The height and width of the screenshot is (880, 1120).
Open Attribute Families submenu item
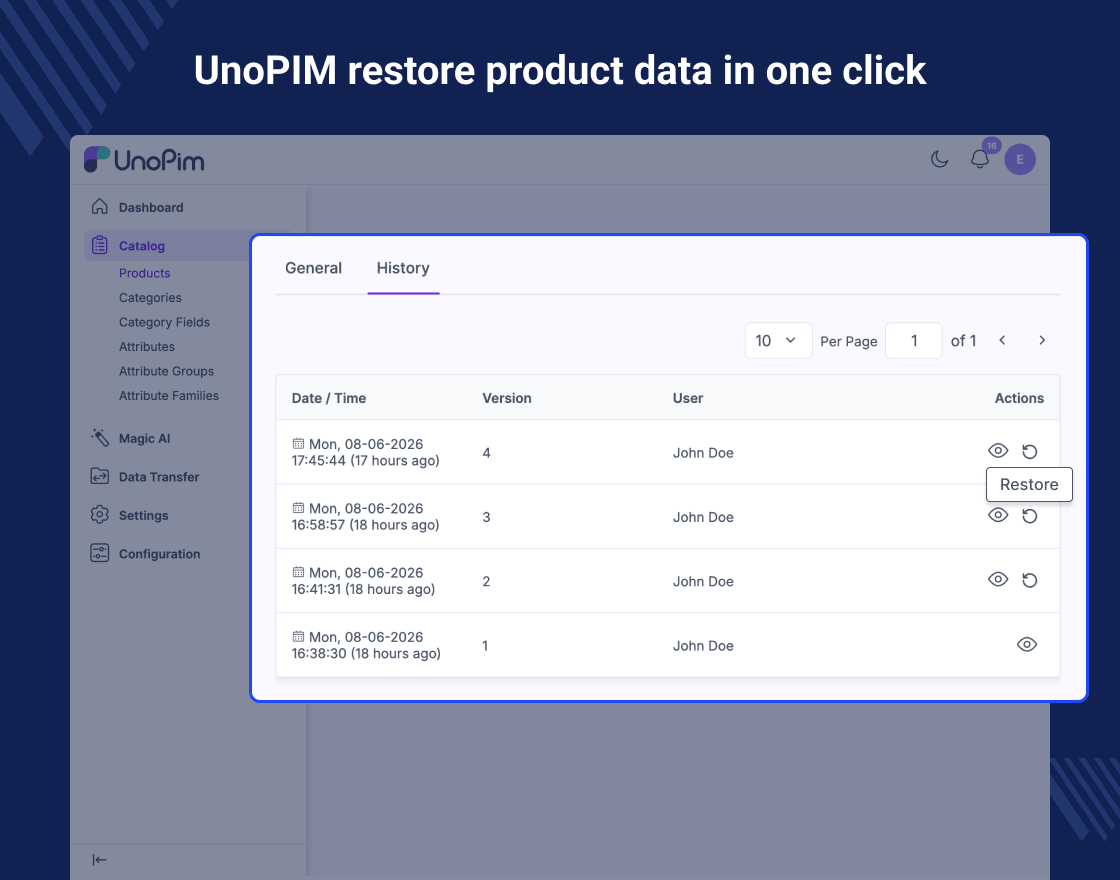pyautogui.click(x=169, y=395)
